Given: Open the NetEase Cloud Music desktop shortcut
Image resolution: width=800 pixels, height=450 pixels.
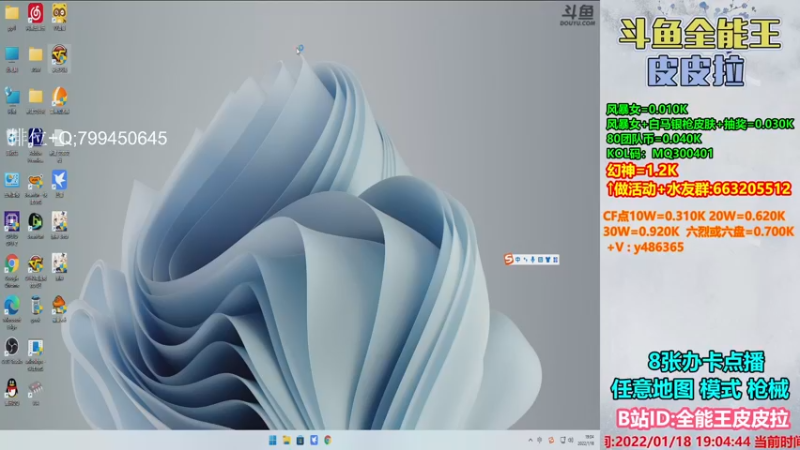Looking at the screenshot, I should coord(35,15).
